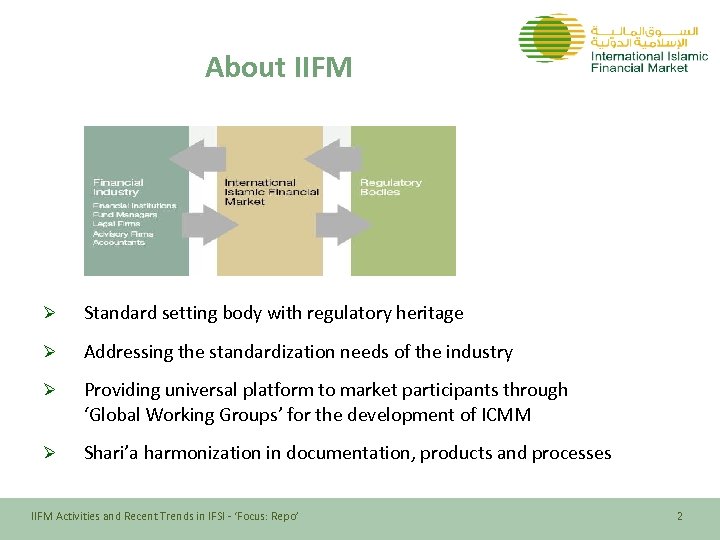Click the bullet arrow beside 'Standard setting body'

(x=50, y=313)
